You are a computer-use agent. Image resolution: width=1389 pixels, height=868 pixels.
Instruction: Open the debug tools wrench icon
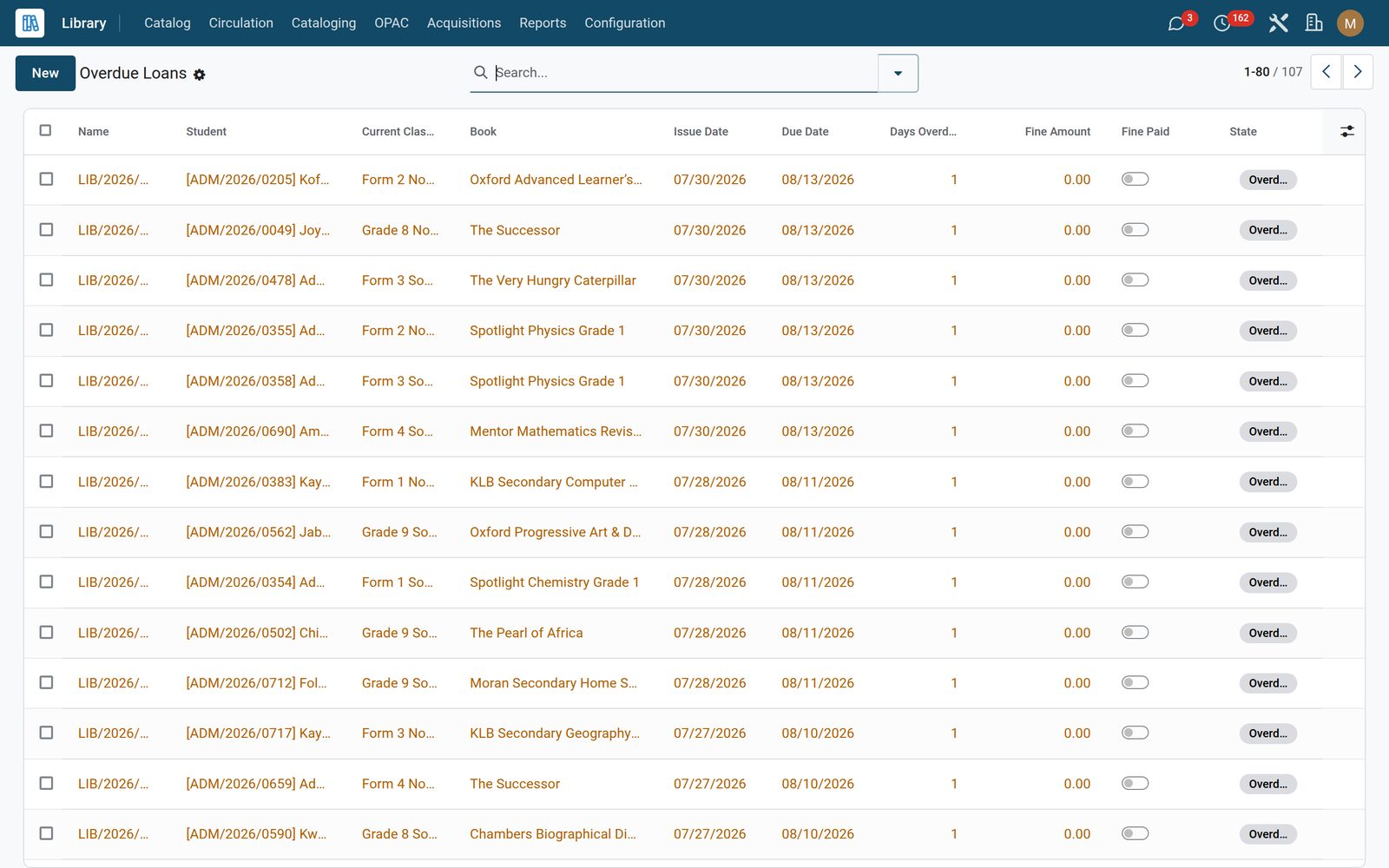tap(1278, 23)
